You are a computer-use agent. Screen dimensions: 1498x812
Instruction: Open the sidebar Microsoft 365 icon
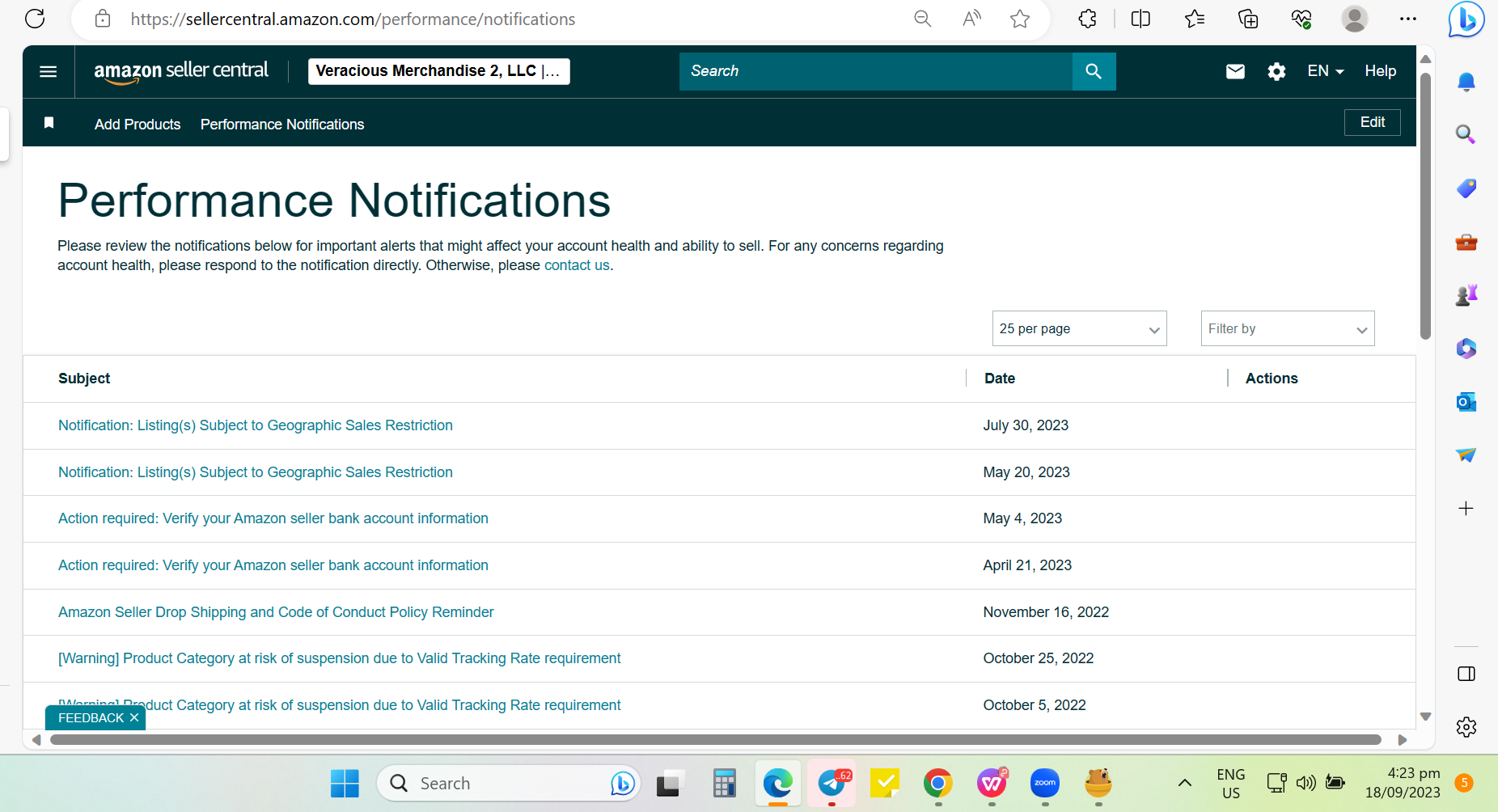click(1466, 349)
